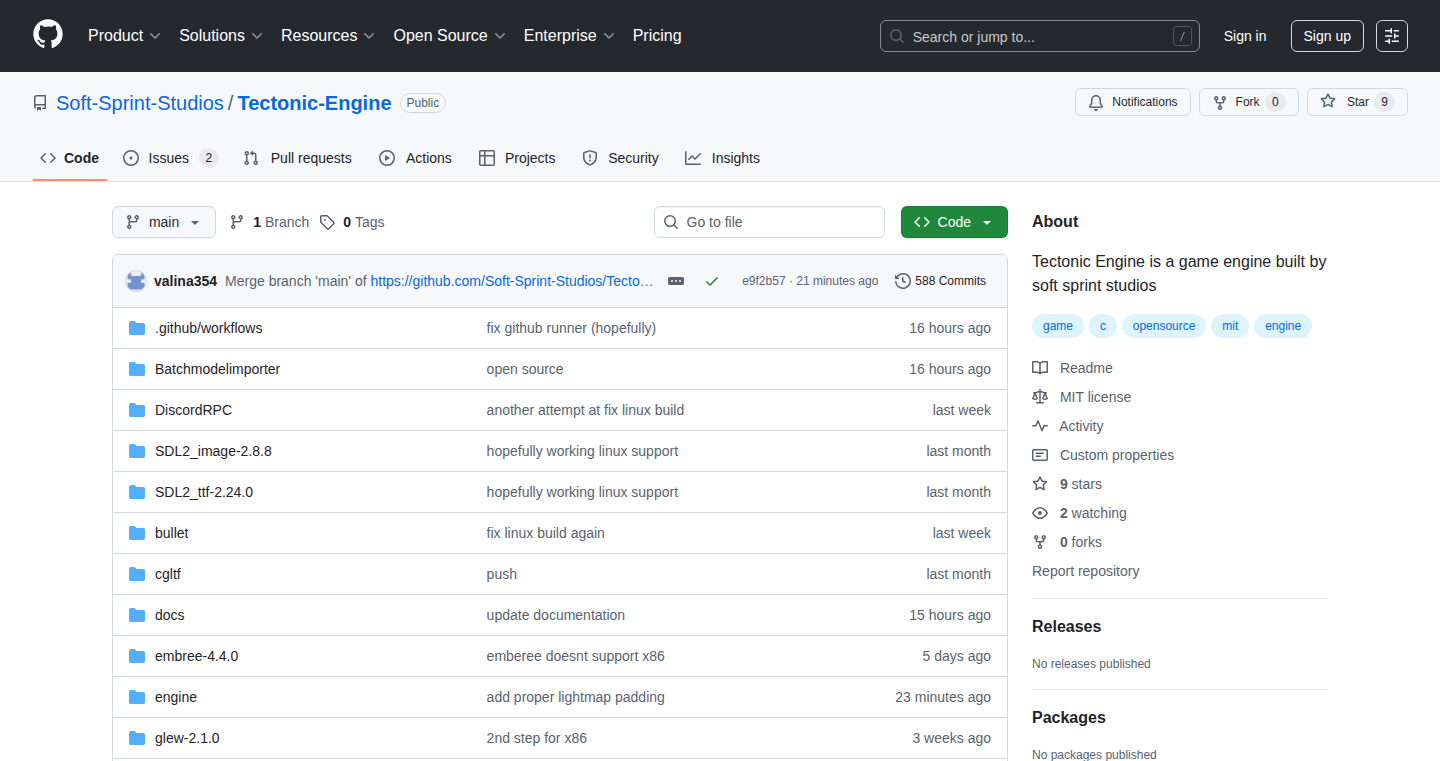Open the Tectonic-Engine repository link
This screenshot has width=1440, height=761.
pos(315,103)
